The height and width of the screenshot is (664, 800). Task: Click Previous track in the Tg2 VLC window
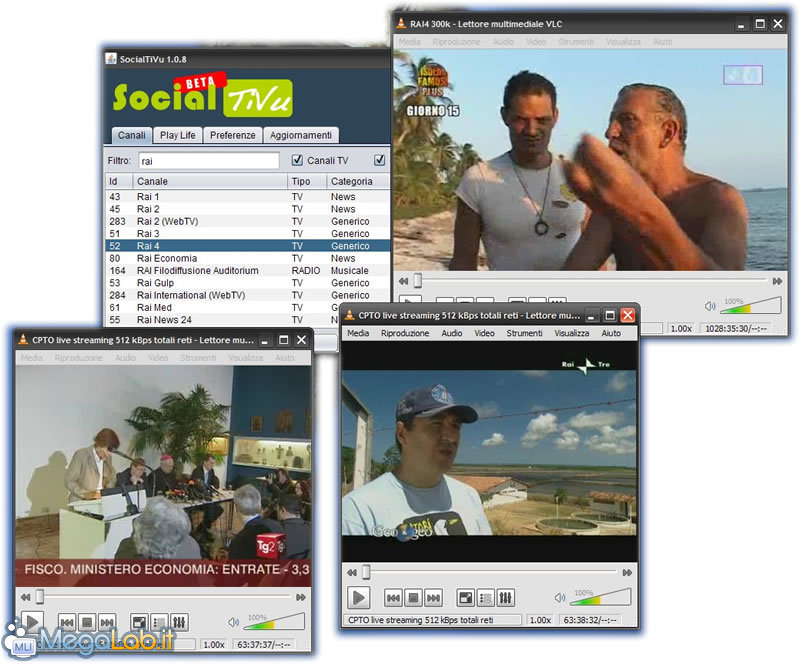(67, 622)
